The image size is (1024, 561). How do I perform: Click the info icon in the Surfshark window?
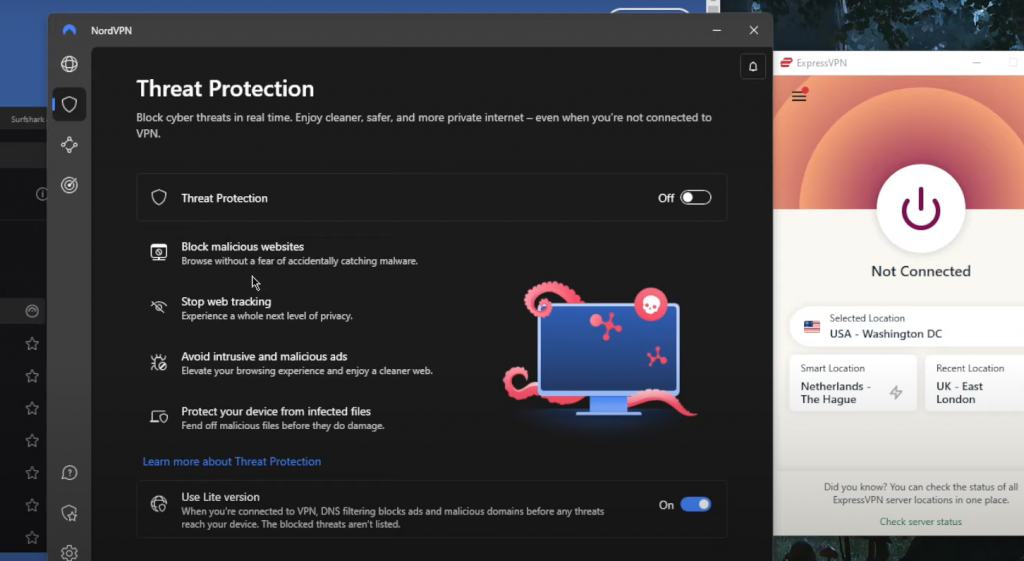pyautogui.click(x=42, y=194)
